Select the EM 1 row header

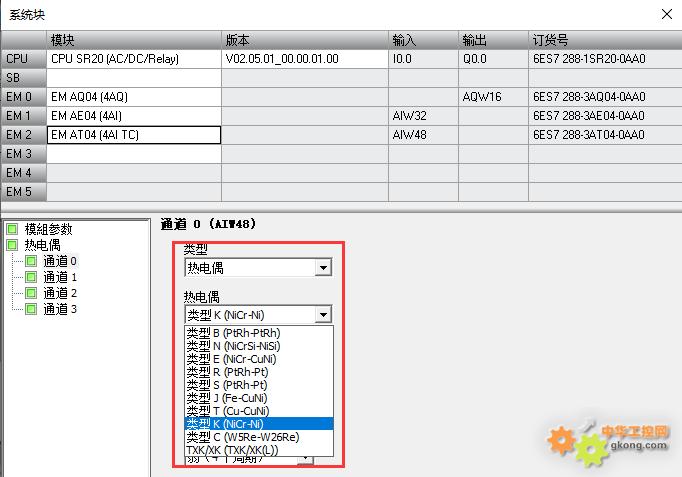click(24, 116)
